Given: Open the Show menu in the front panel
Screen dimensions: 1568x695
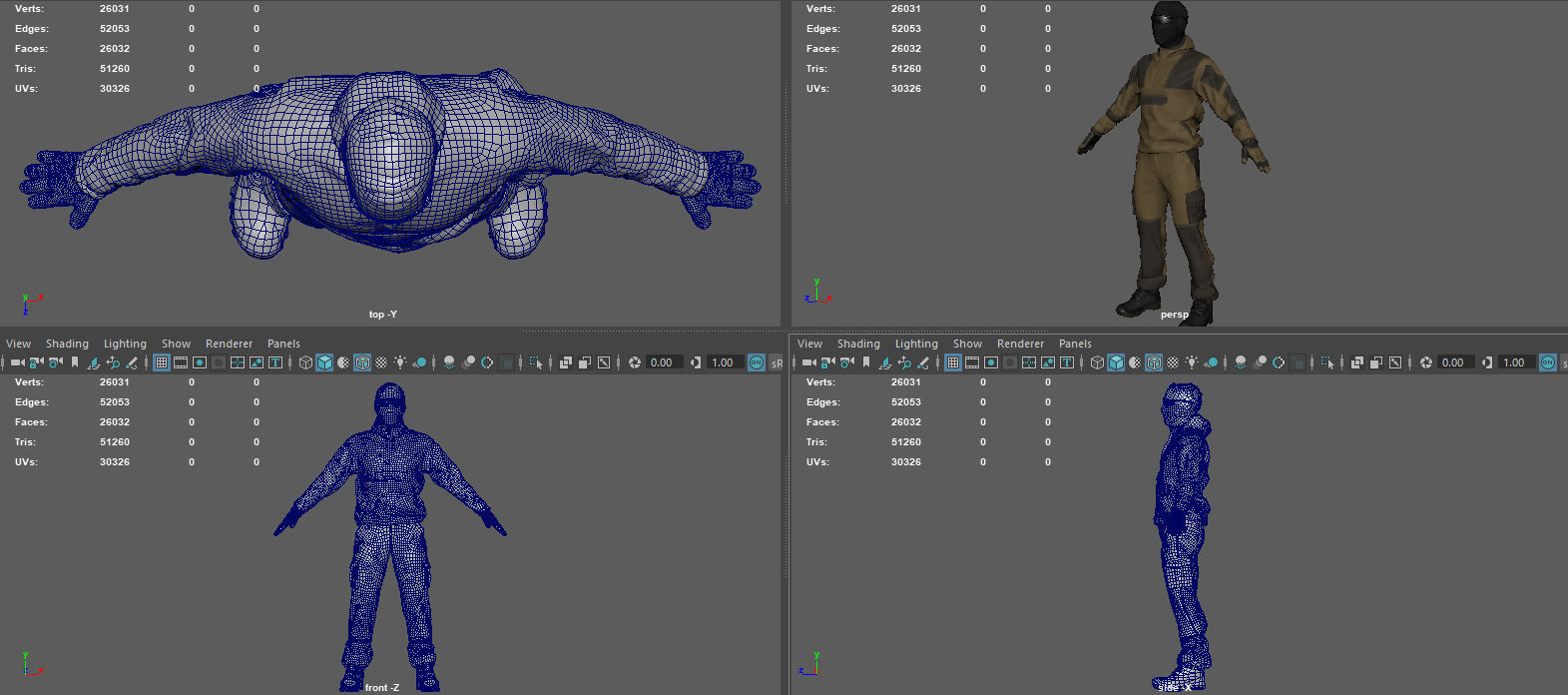Looking at the screenshot, I should 176,344.
